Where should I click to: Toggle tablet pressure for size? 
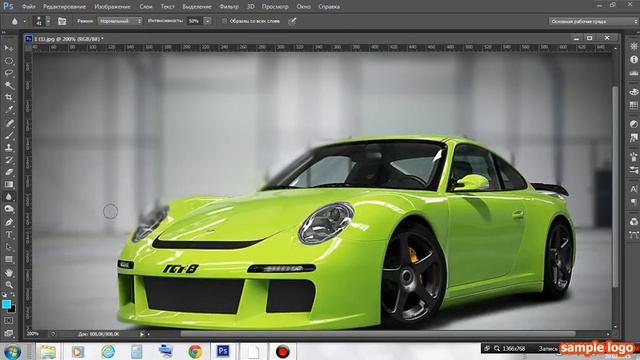[x=292, y=21]
